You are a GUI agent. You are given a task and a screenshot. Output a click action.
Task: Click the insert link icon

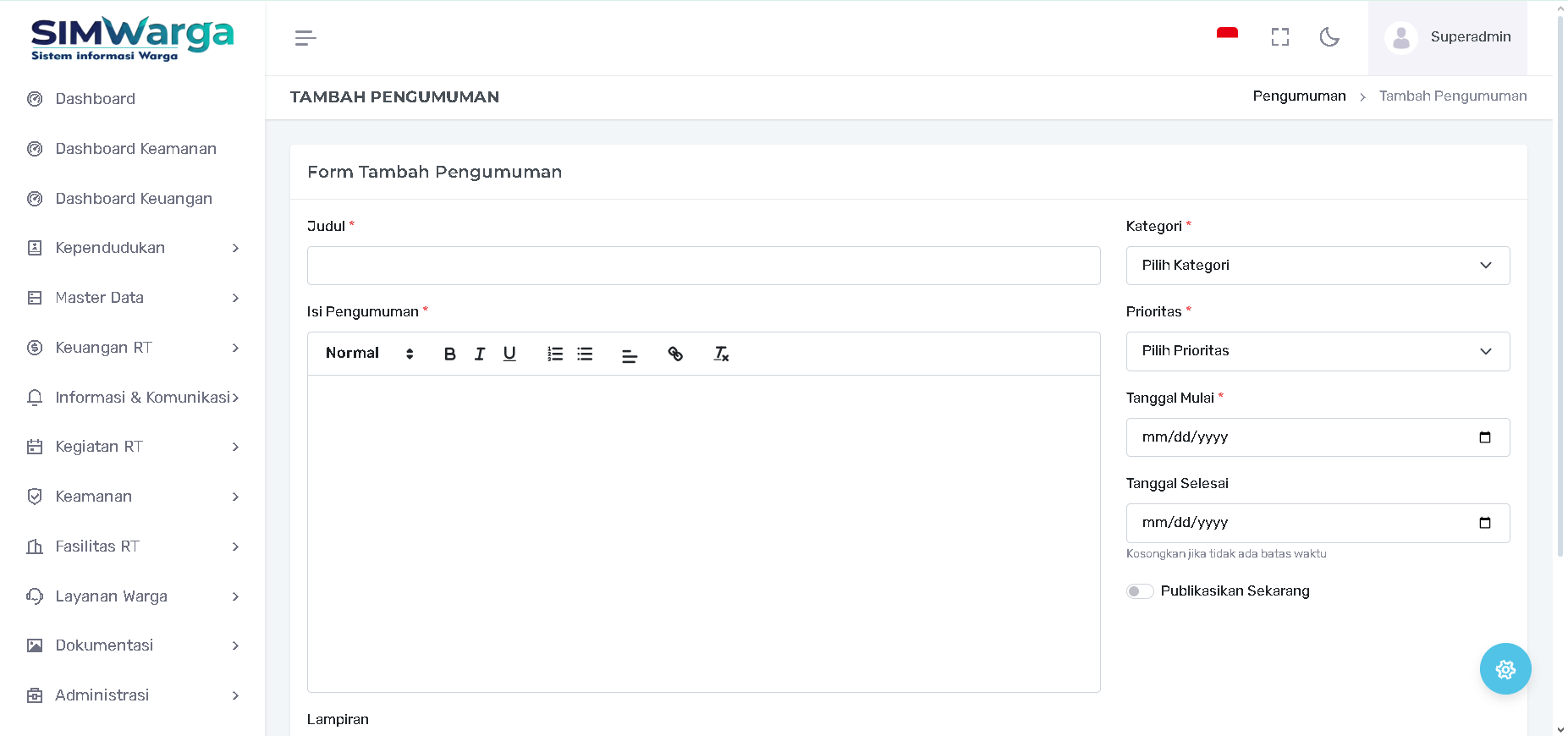(x=675, y=354)
